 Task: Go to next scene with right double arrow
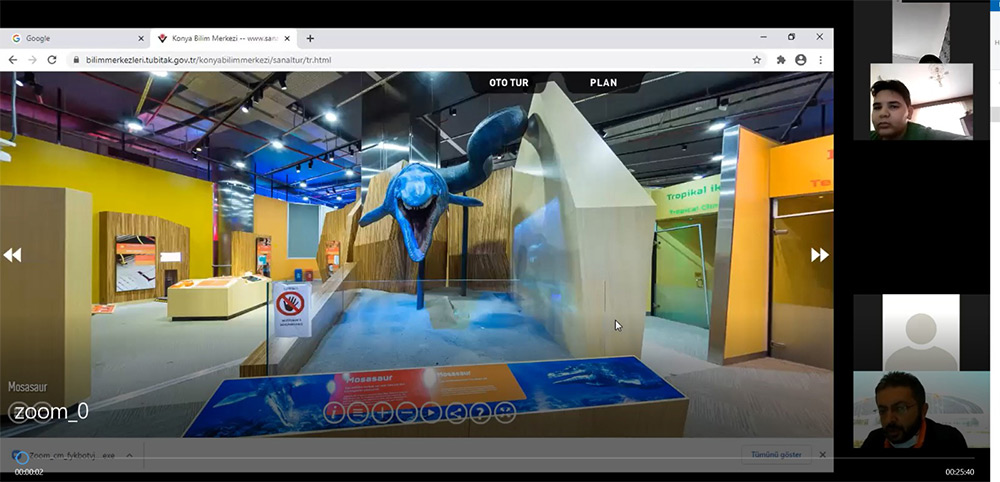819,255
